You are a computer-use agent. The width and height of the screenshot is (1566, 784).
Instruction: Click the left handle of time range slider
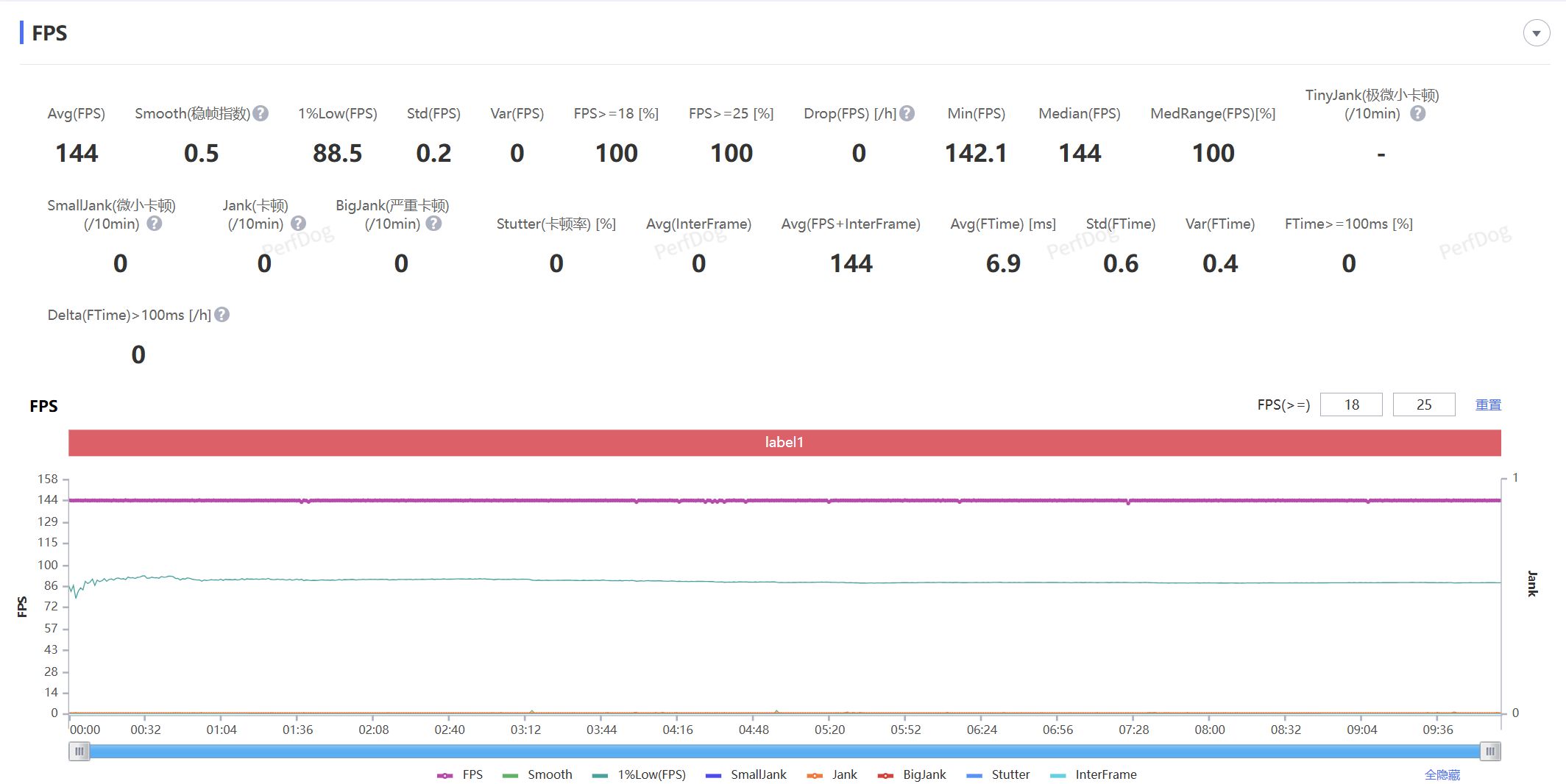pyautogui.click(x=79, y=751)
